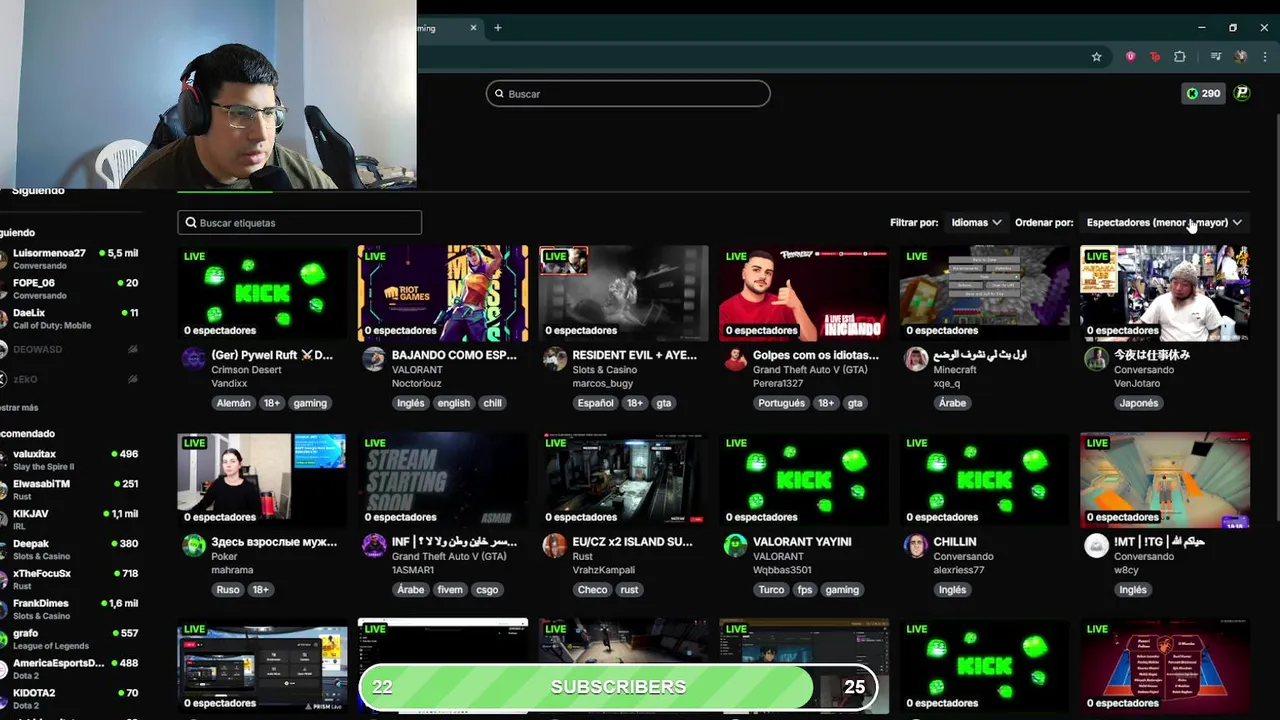
Task: Open CHILLIN stream title
Action: pos(955,542)
